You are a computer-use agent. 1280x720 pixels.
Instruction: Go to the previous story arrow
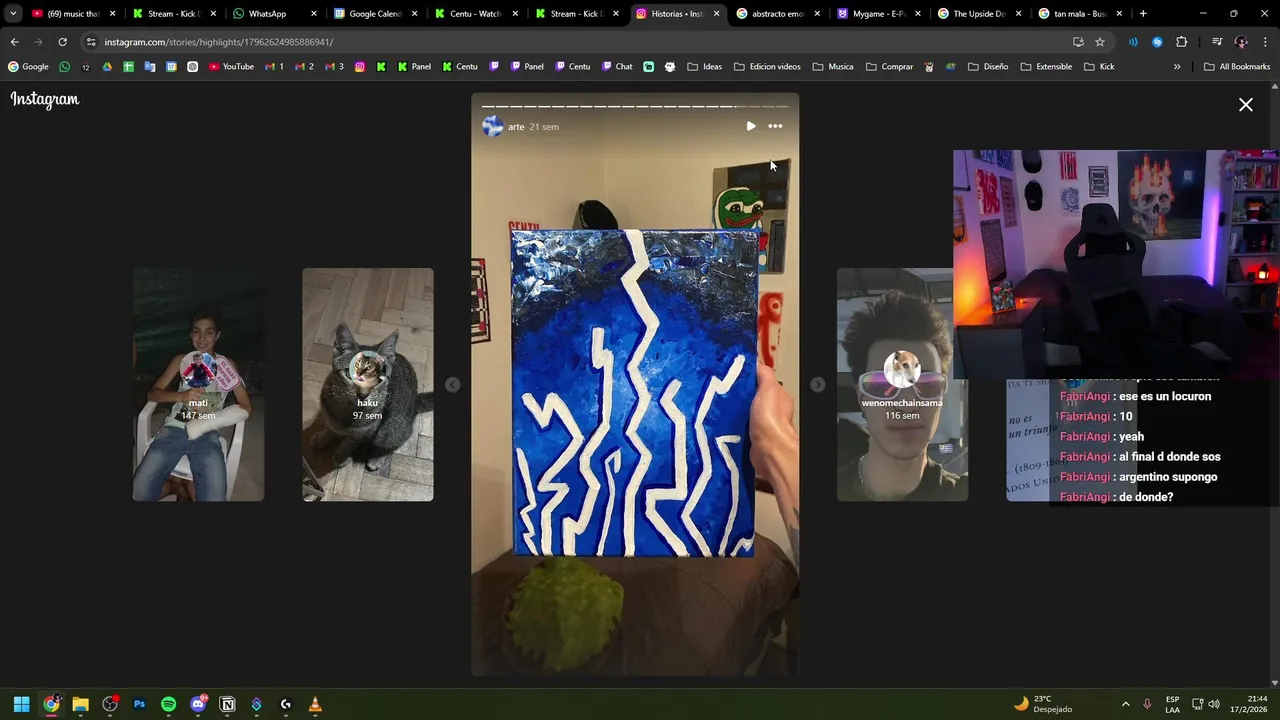453,385
